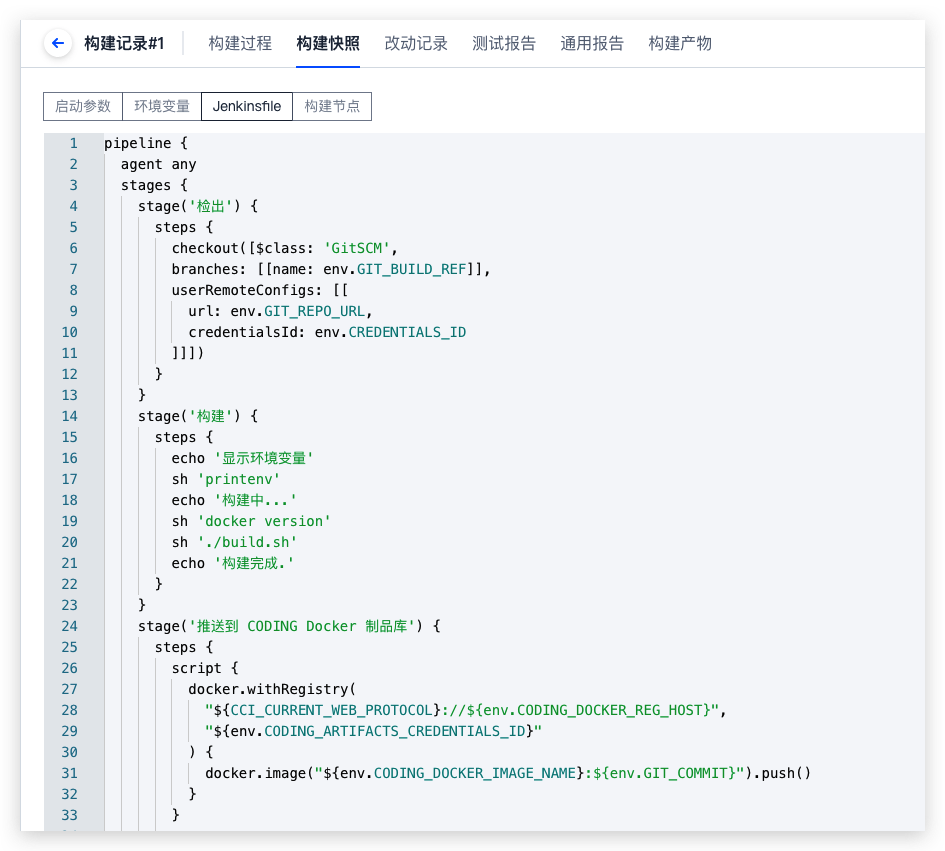
Task: Click the docker.withRegistry( line
Action: coord(272,689)
